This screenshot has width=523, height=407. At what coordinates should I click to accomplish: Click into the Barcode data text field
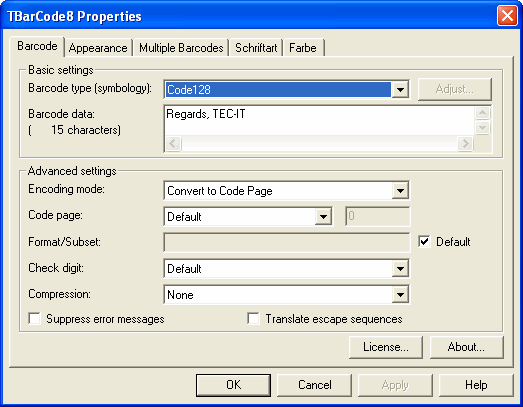tap(319, 121)
